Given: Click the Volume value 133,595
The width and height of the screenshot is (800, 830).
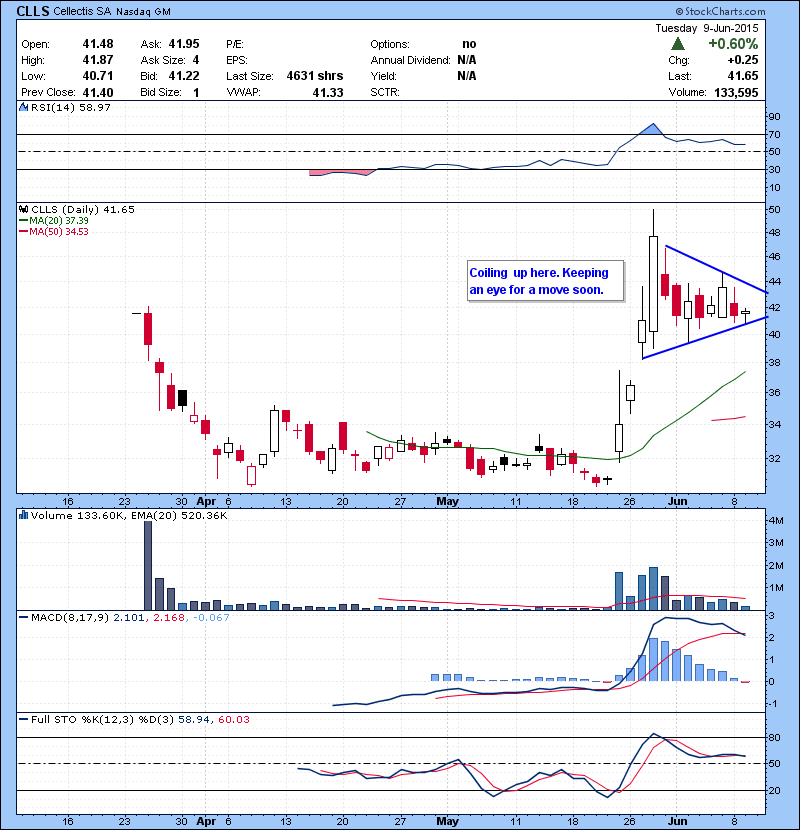Looking at the screenshot, I should [736, 93].
